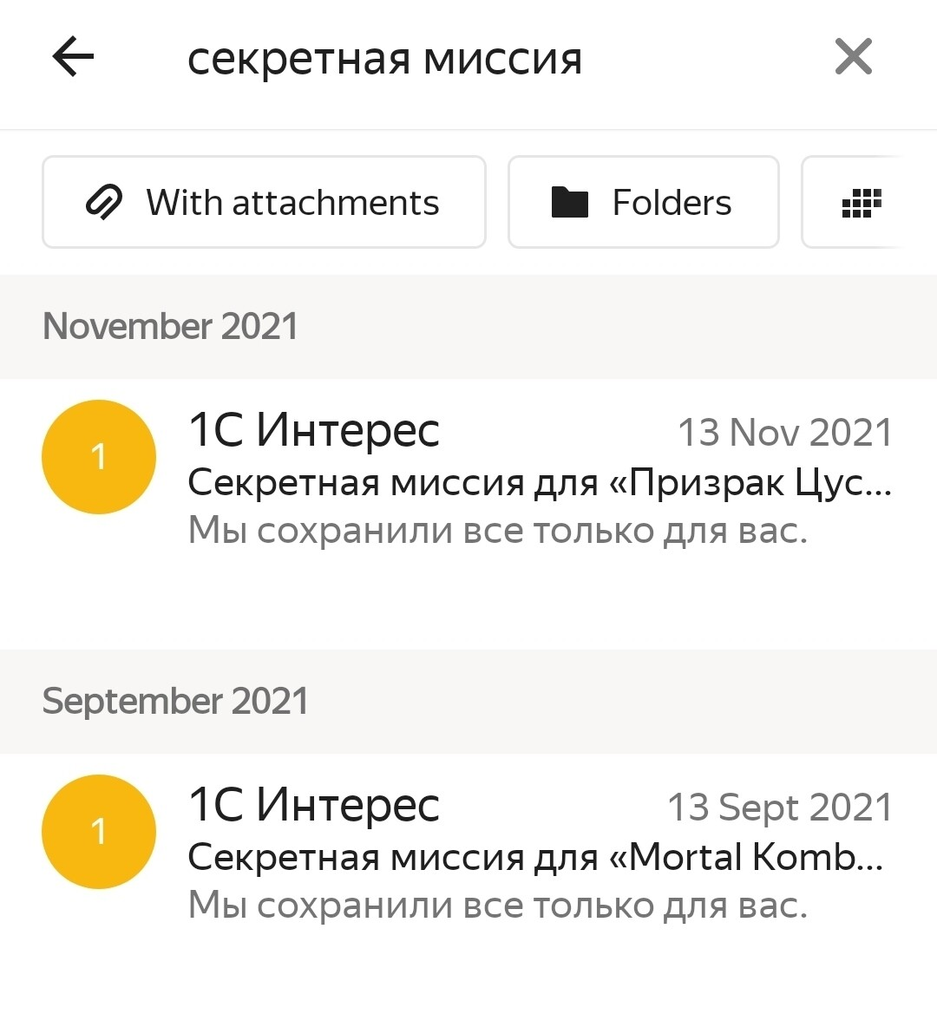Tap the September 2021 section header
This screenshot has width=937, height=1019.
[175, 701]
